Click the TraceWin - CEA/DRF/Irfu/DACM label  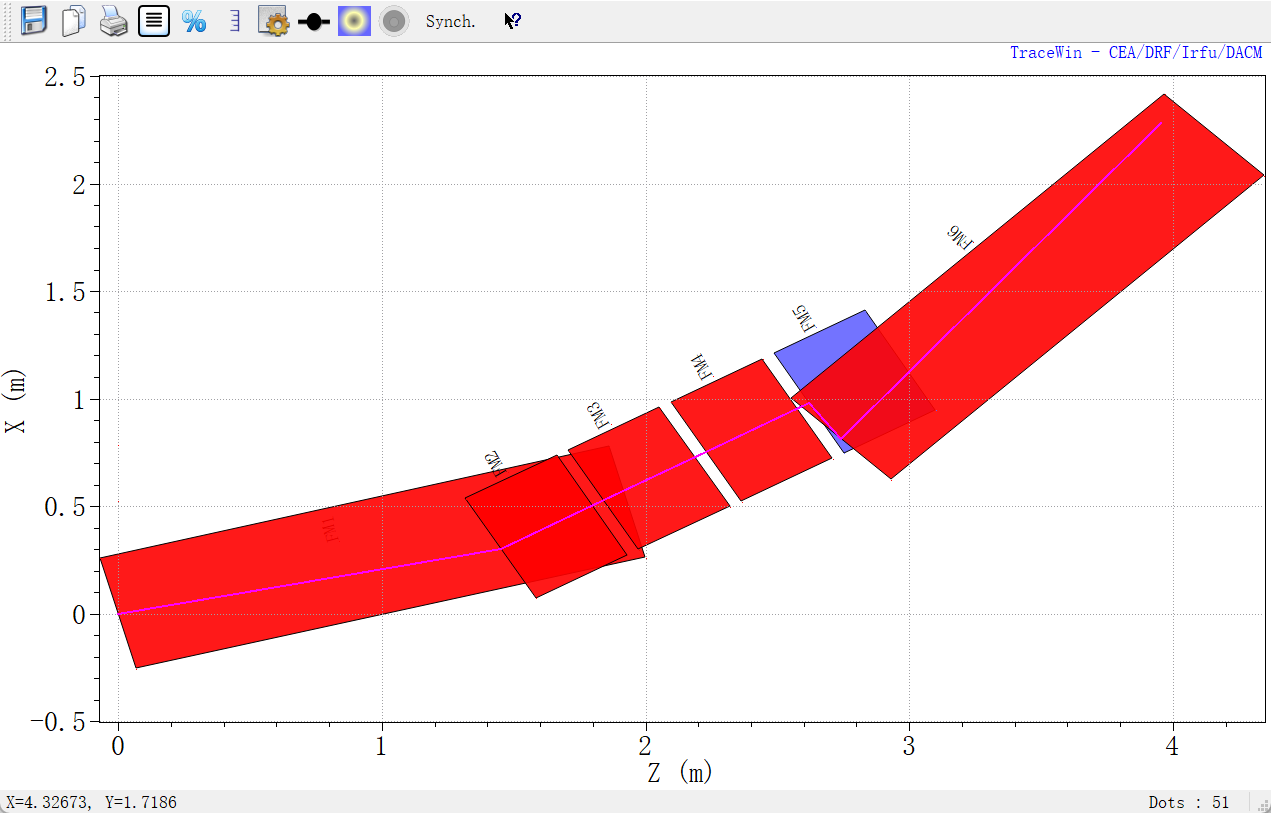coord(1136,52)
